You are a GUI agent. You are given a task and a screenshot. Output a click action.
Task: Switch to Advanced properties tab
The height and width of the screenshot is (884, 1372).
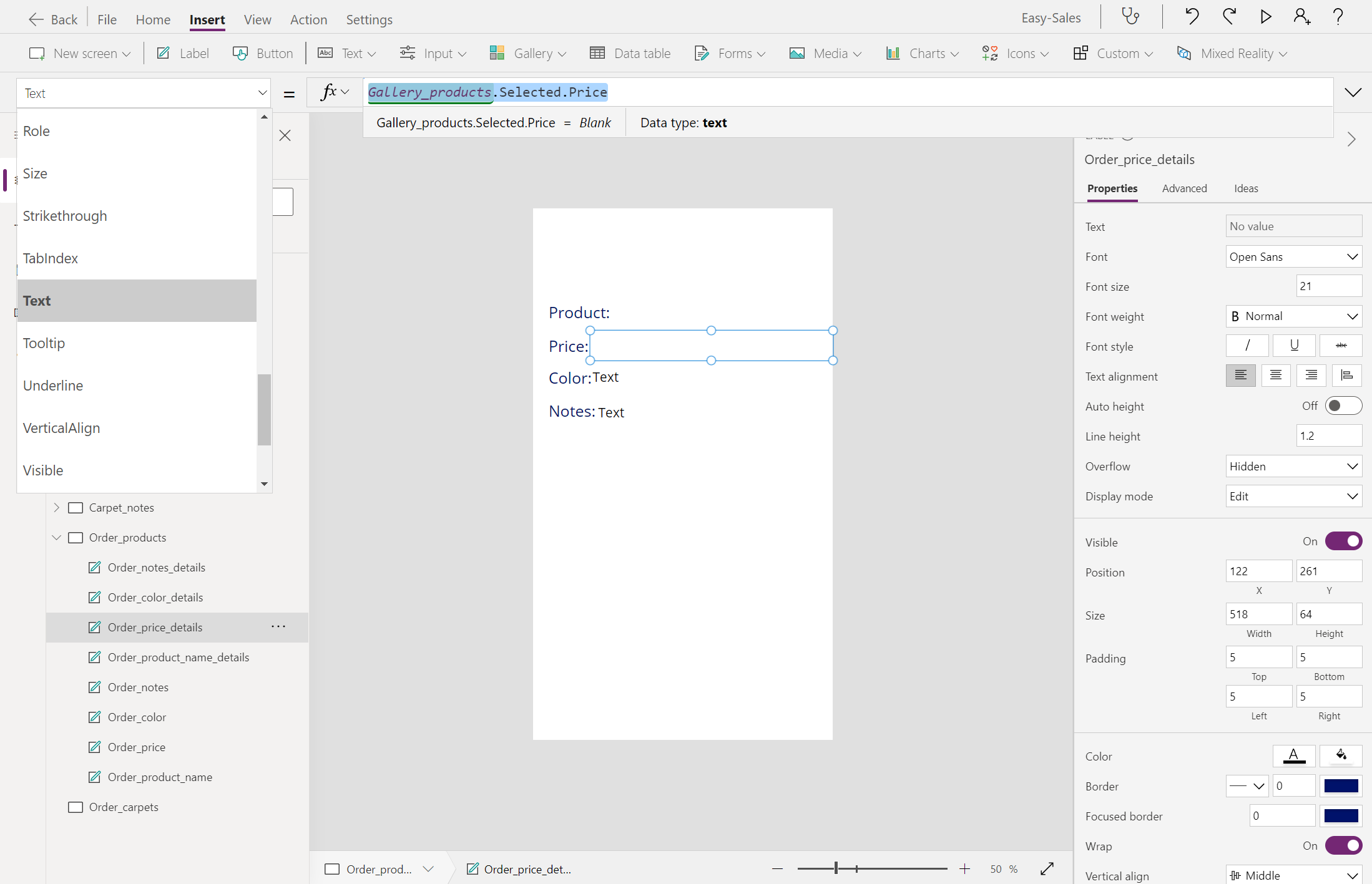[1184, 188]
